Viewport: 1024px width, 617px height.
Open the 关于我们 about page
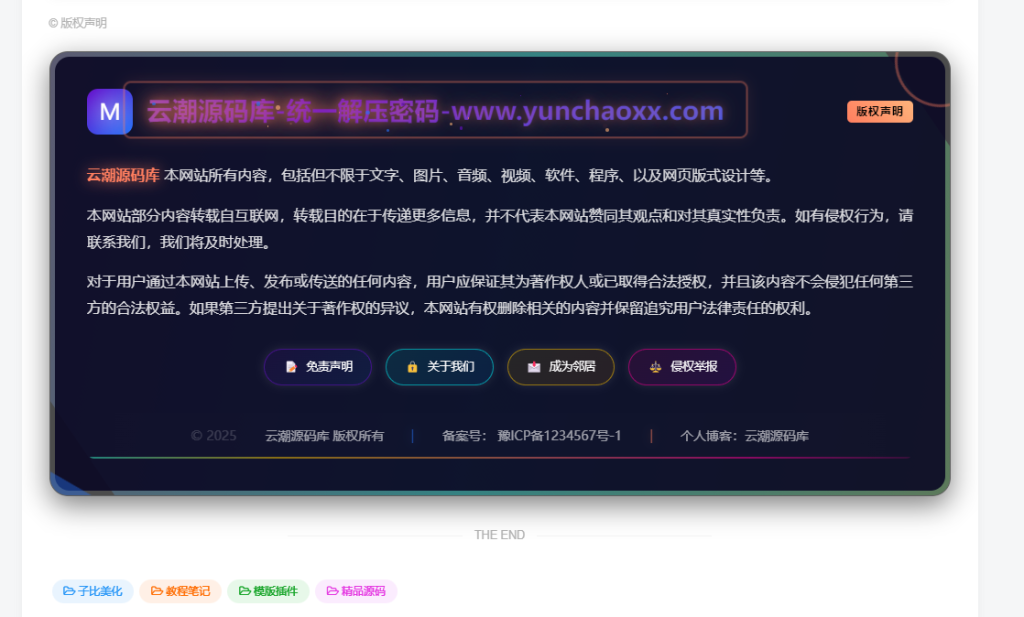440,367
